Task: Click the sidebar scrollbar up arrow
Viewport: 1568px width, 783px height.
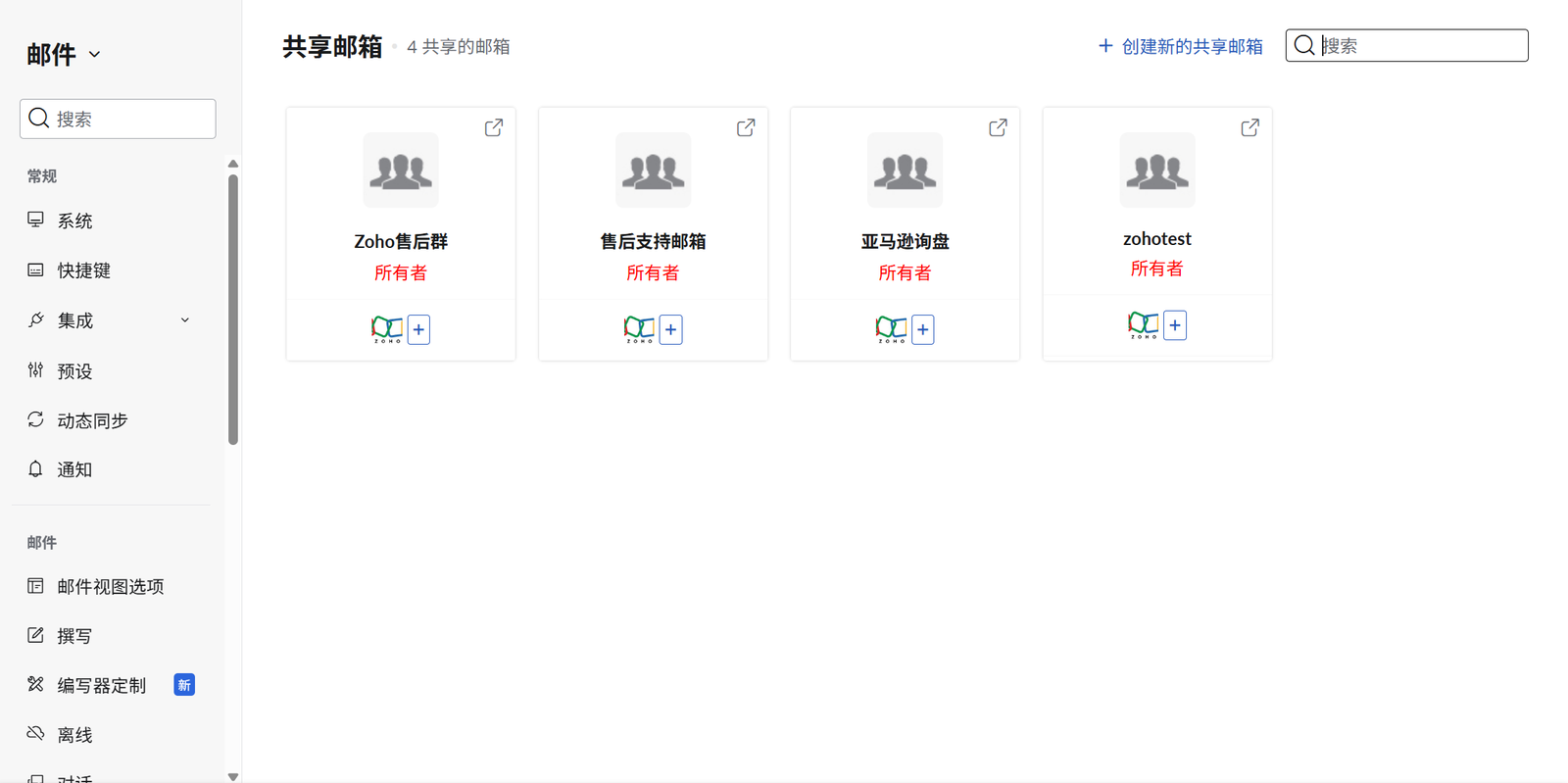Action: (x=233, y=164)
